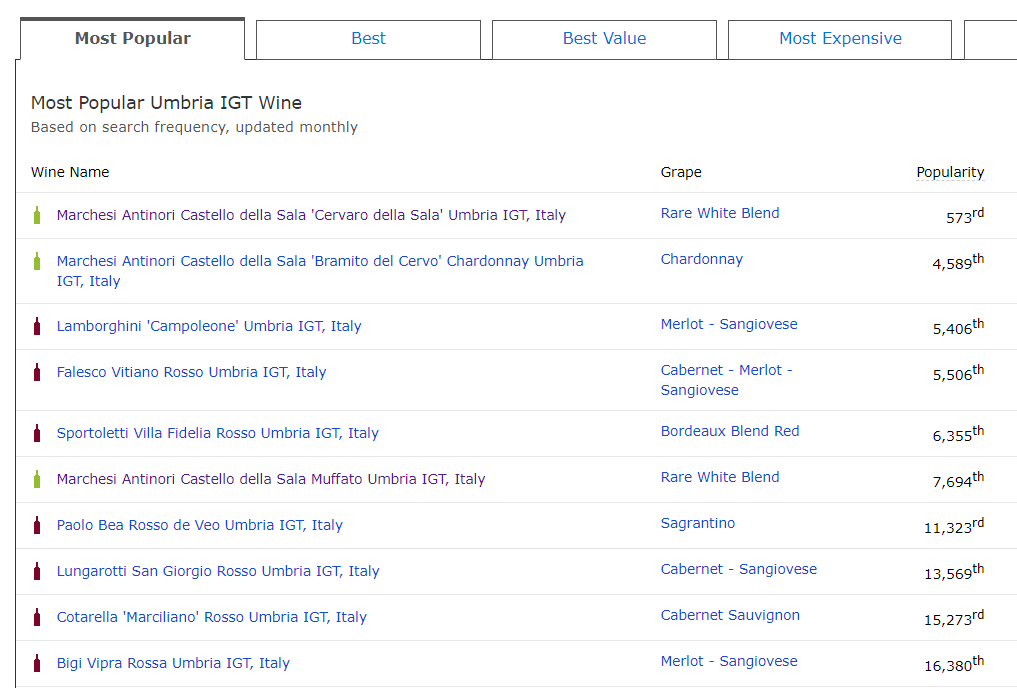Click the popularity rank 13,569th
Viewport: 1017px width, 688px height.
[x=954, y=572]
